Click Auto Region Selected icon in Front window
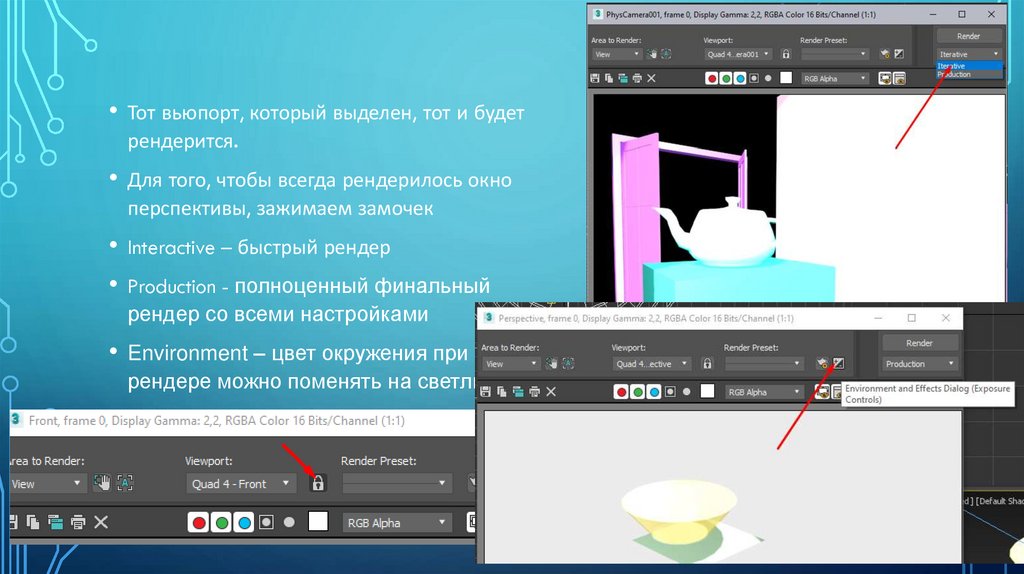The image size is (1024, 574). (125, 483)
